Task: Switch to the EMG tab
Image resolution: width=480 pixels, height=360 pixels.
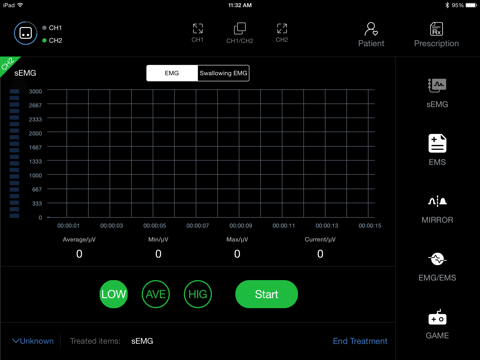Action: point(172,73)
